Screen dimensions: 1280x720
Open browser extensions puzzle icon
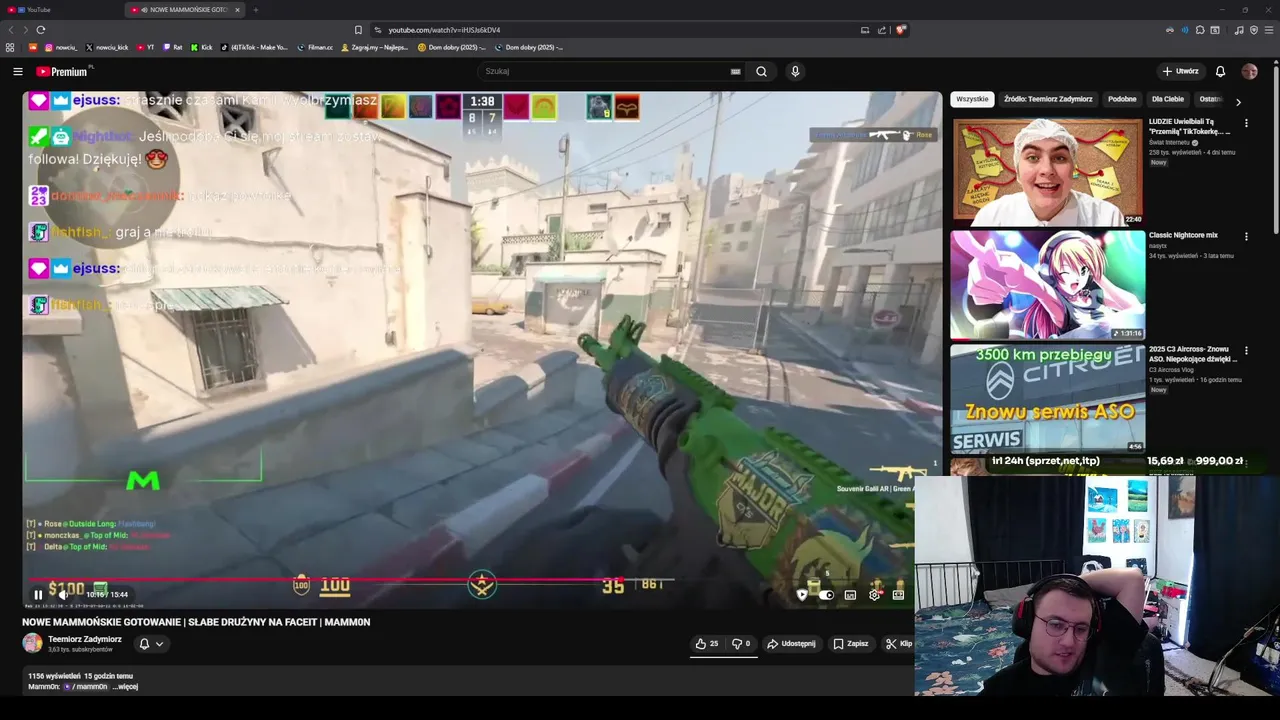[1200, 30]
